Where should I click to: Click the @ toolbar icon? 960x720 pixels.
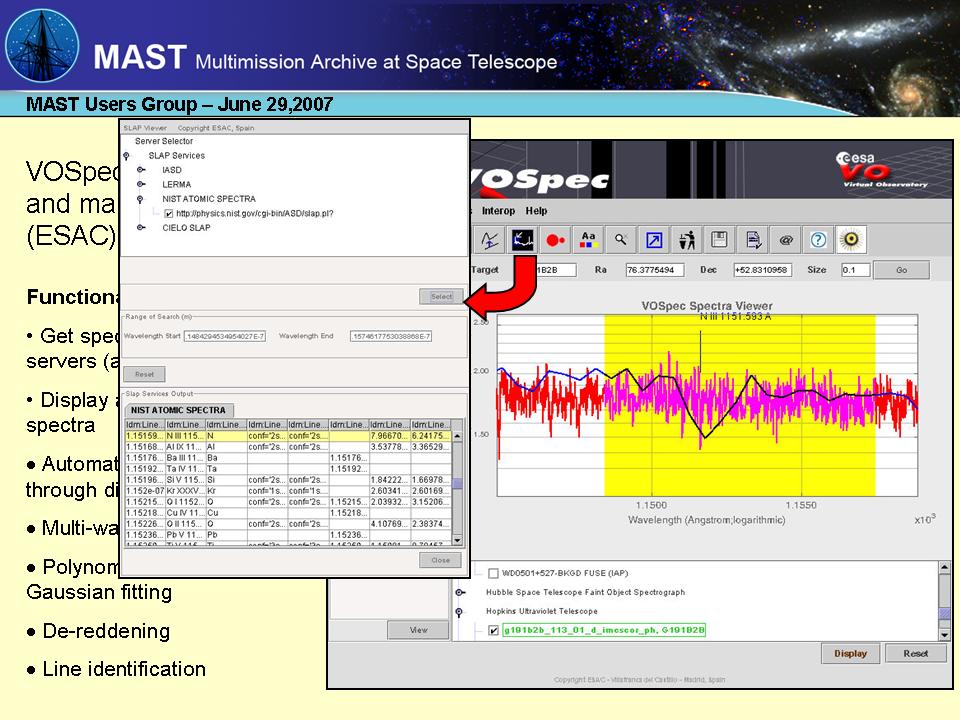tap(786, 240)
